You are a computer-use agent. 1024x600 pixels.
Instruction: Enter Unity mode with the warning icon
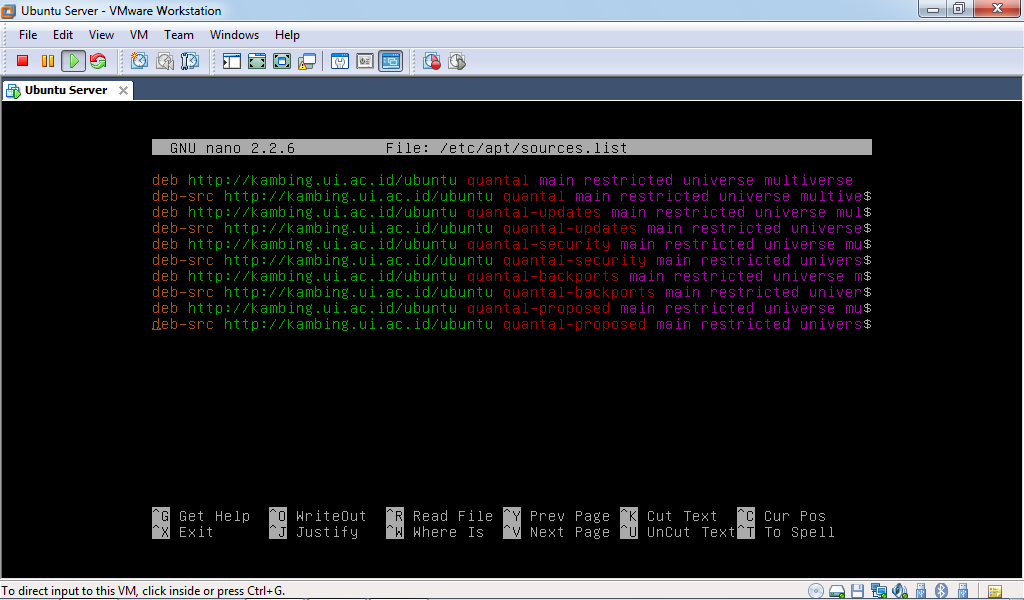tap(307, 61)
